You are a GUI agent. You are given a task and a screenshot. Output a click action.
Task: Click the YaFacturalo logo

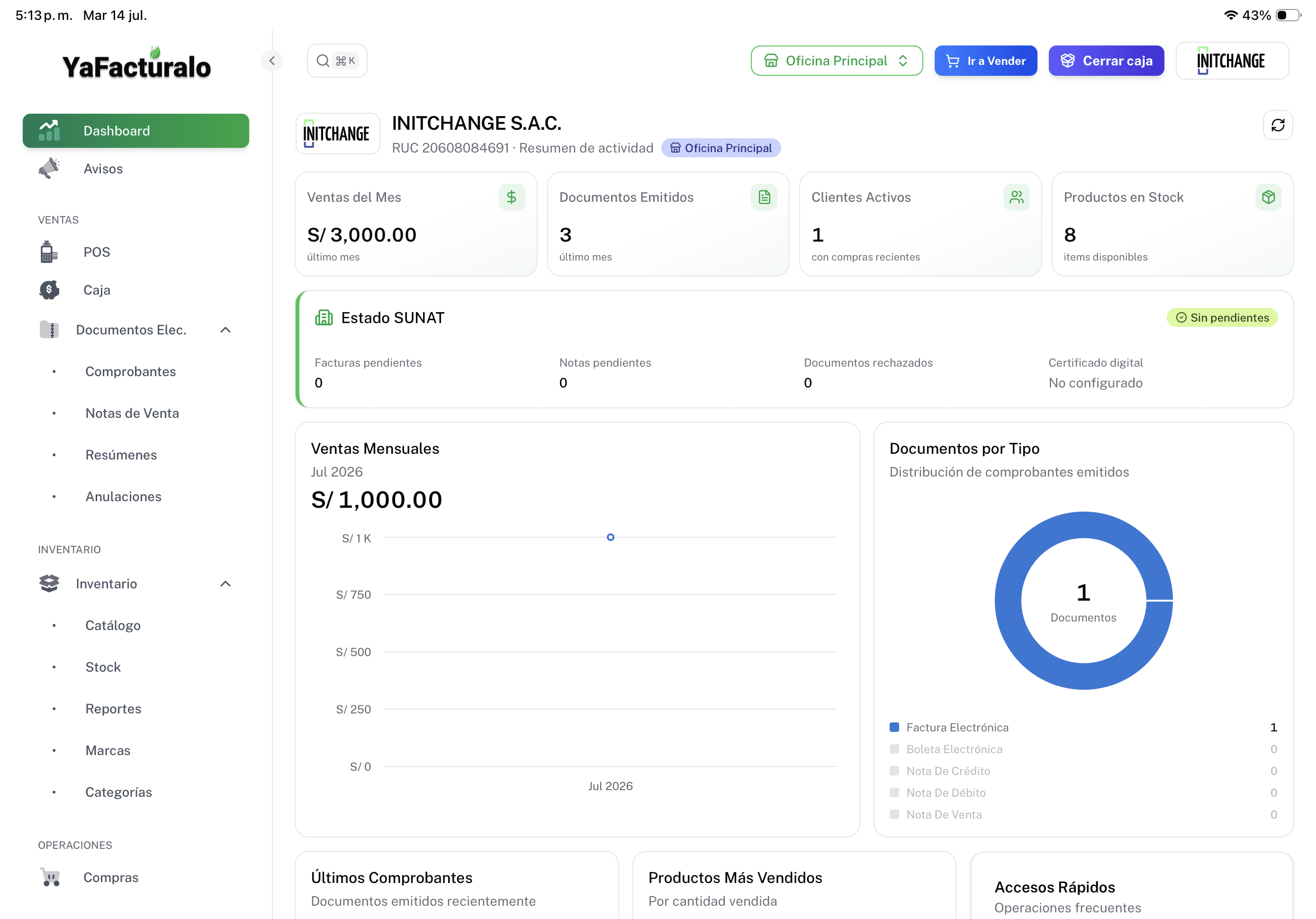[136, 63]
